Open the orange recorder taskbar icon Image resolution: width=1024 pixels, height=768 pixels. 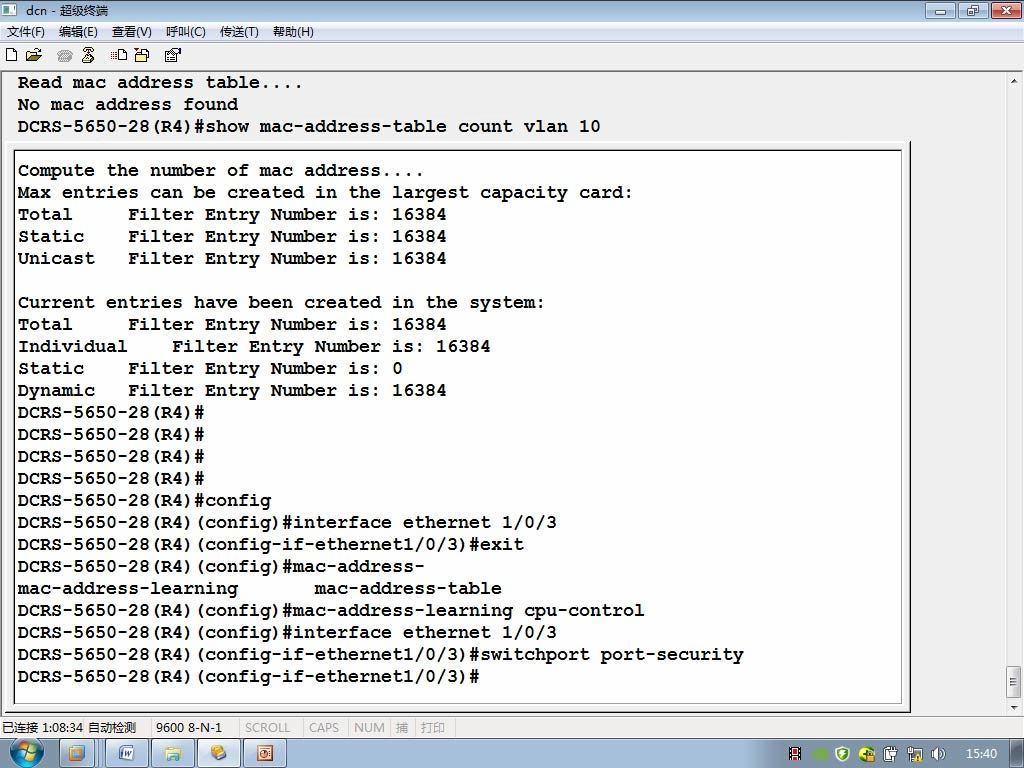265,754
